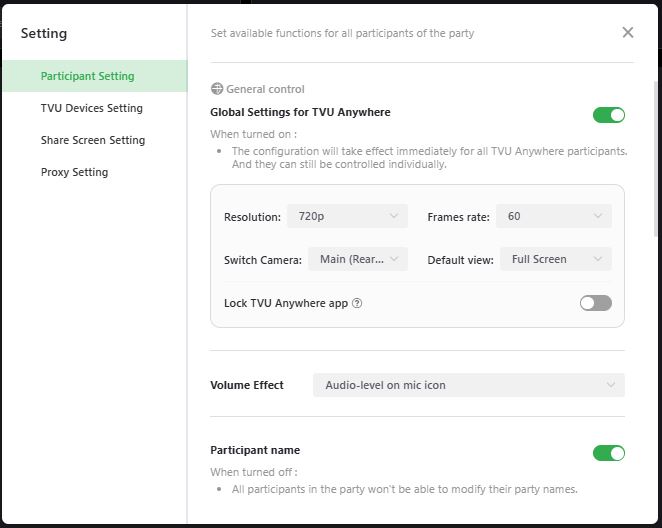Open the Switch Camera dropdown
Screen dimensions: 662x528
358,259
